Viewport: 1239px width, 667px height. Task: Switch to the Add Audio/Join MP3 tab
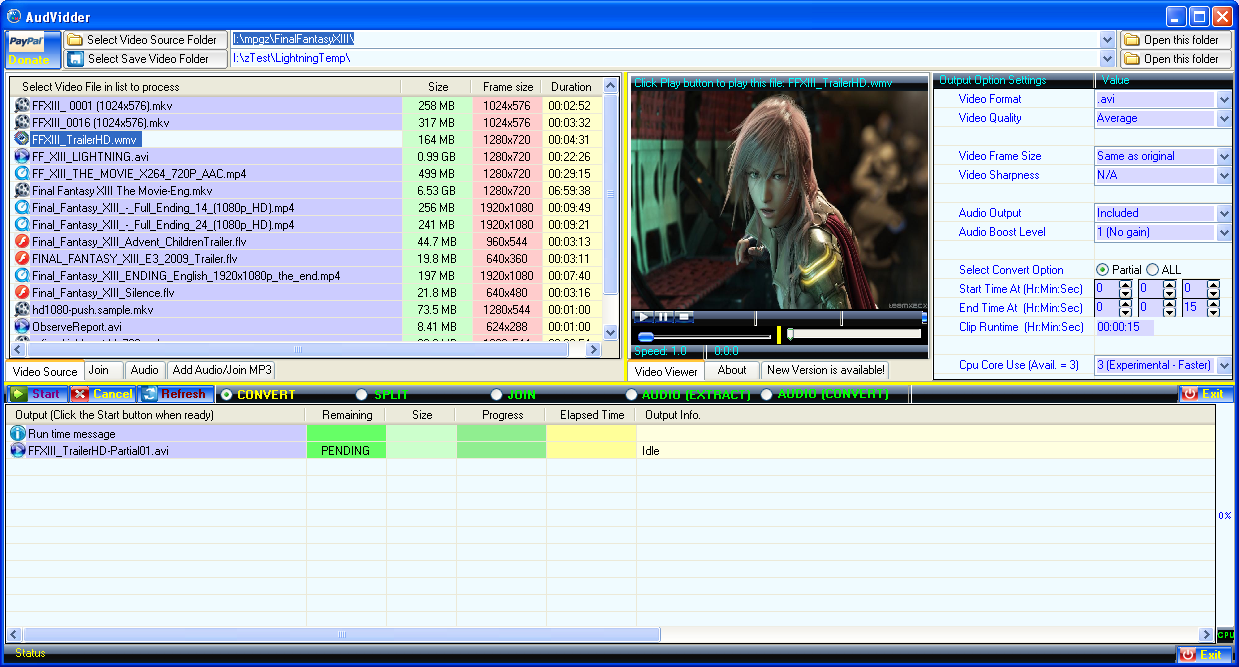[222, 370]
